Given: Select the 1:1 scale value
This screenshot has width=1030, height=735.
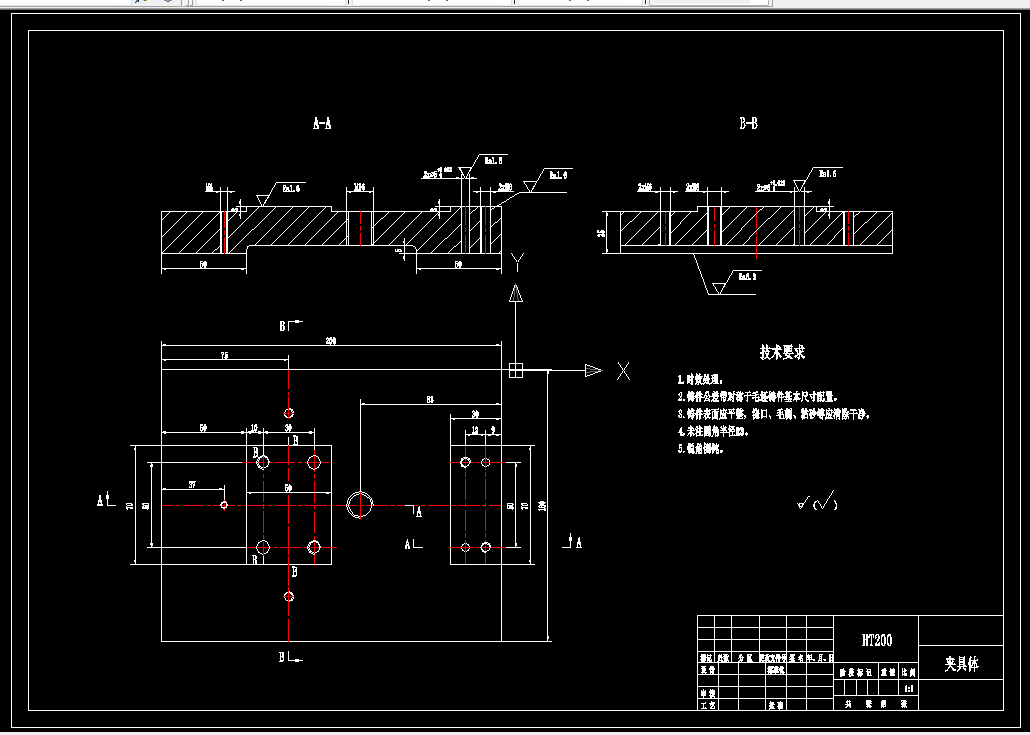Looking at the screenshot, I should [x=909, y=689].
